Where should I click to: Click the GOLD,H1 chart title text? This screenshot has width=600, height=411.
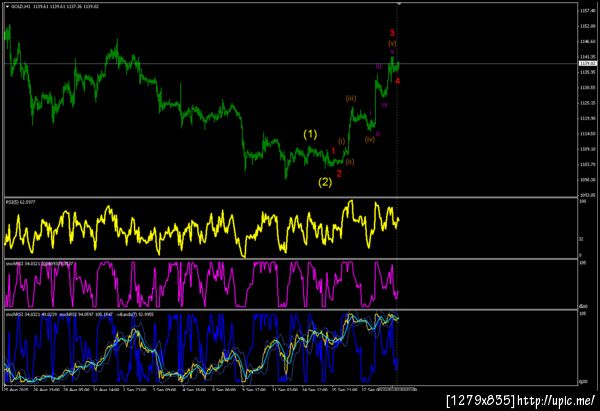21,7
